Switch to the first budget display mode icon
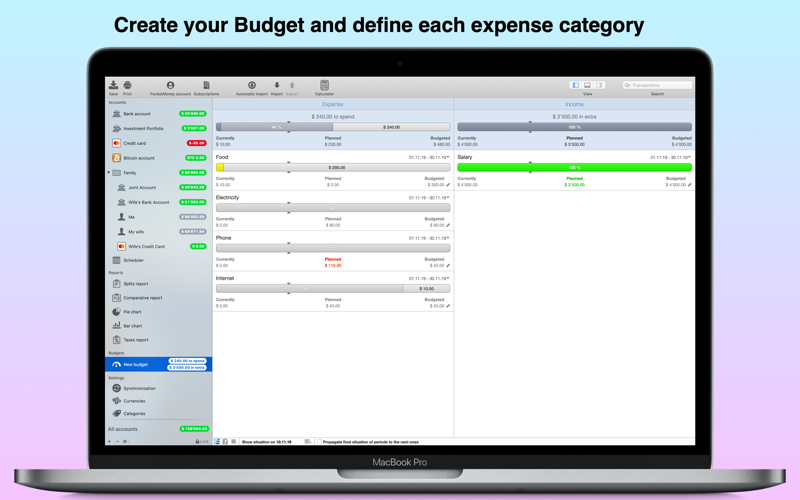 coord(217,441)
